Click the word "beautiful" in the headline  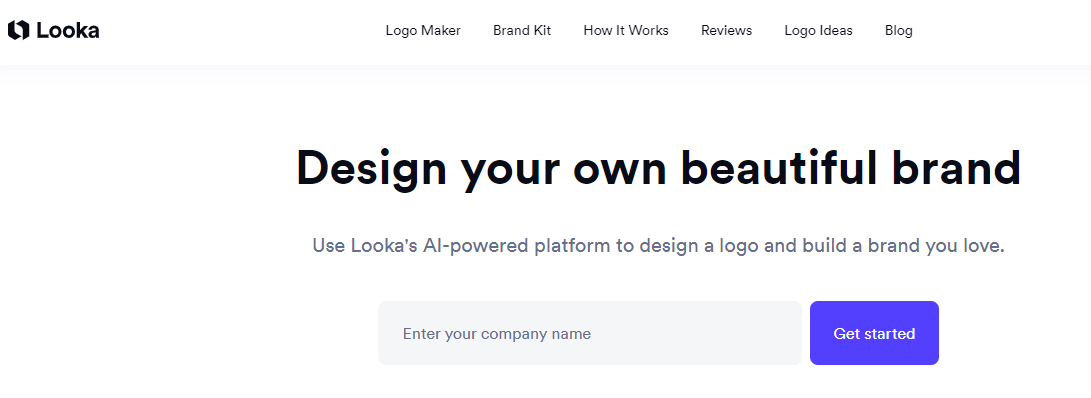coord(778,168)
